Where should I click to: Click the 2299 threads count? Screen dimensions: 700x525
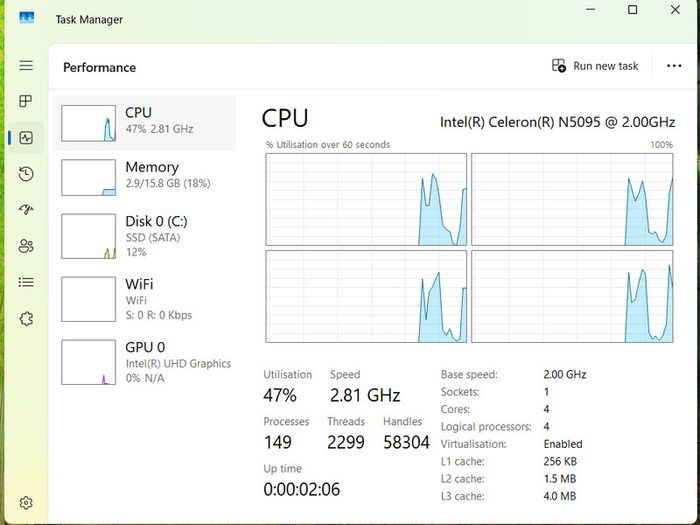click(x=346, y=442)
